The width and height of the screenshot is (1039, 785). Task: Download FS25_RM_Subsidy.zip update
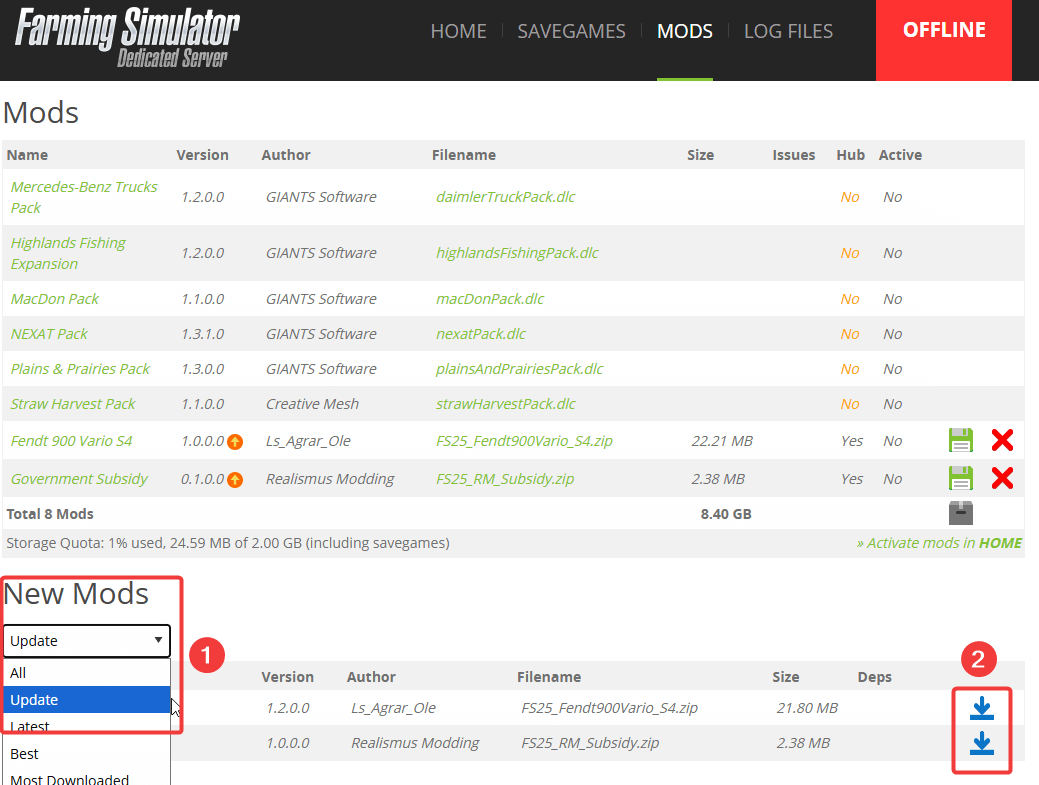(x=981, y=743)
